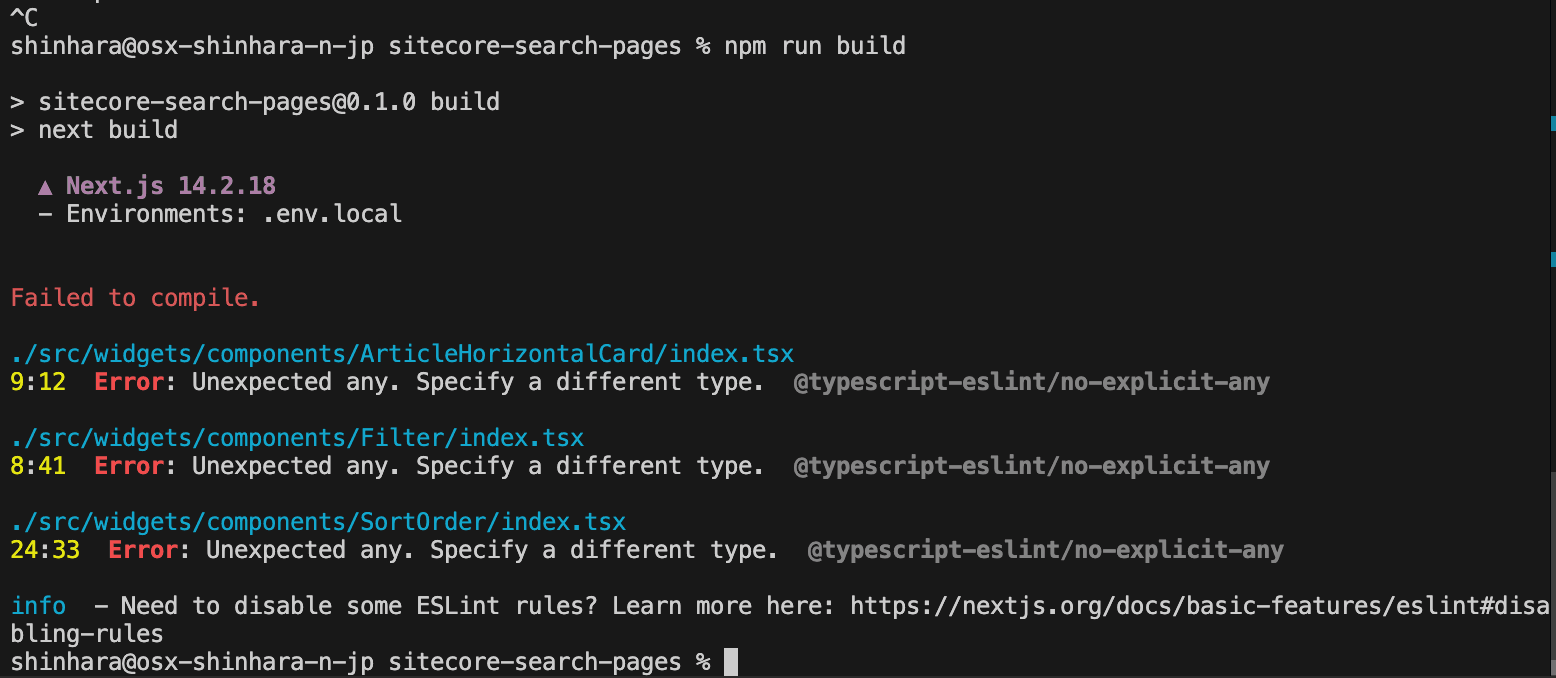
Task: Click the "Next.js 14.2.18" version text
Action: (170, 186)
